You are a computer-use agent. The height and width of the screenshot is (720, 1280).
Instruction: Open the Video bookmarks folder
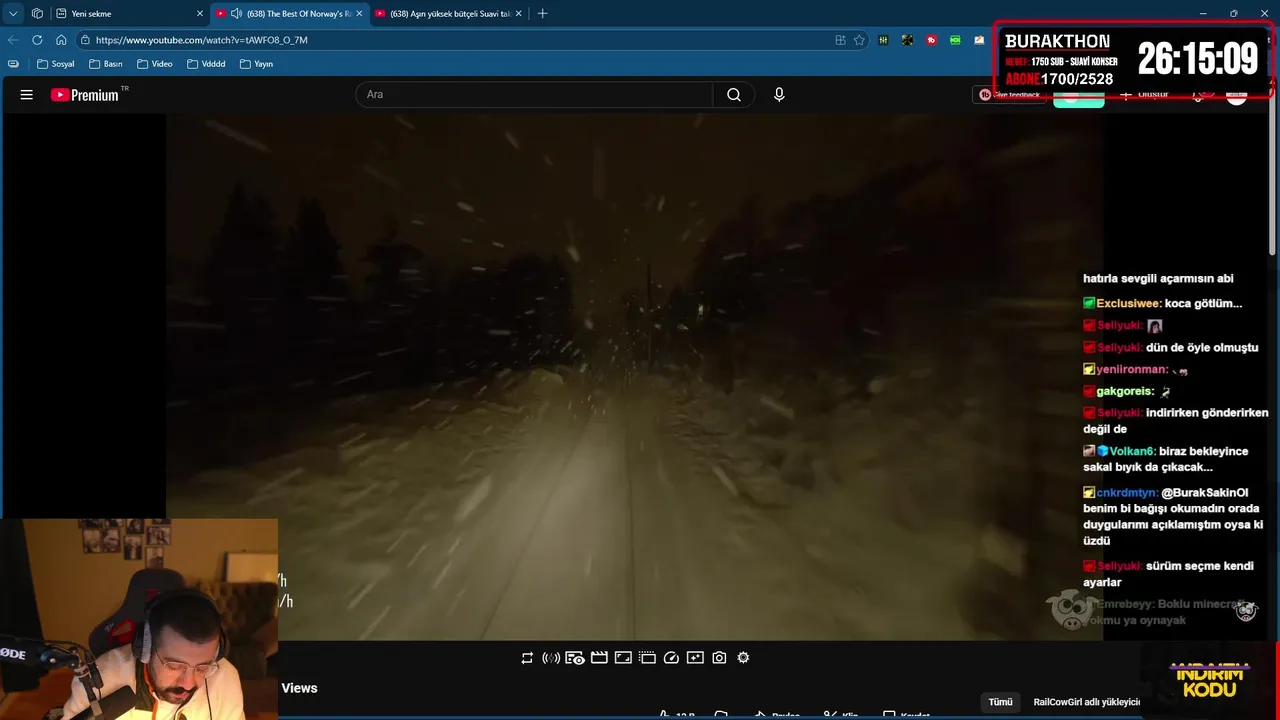tap(155, 63)
